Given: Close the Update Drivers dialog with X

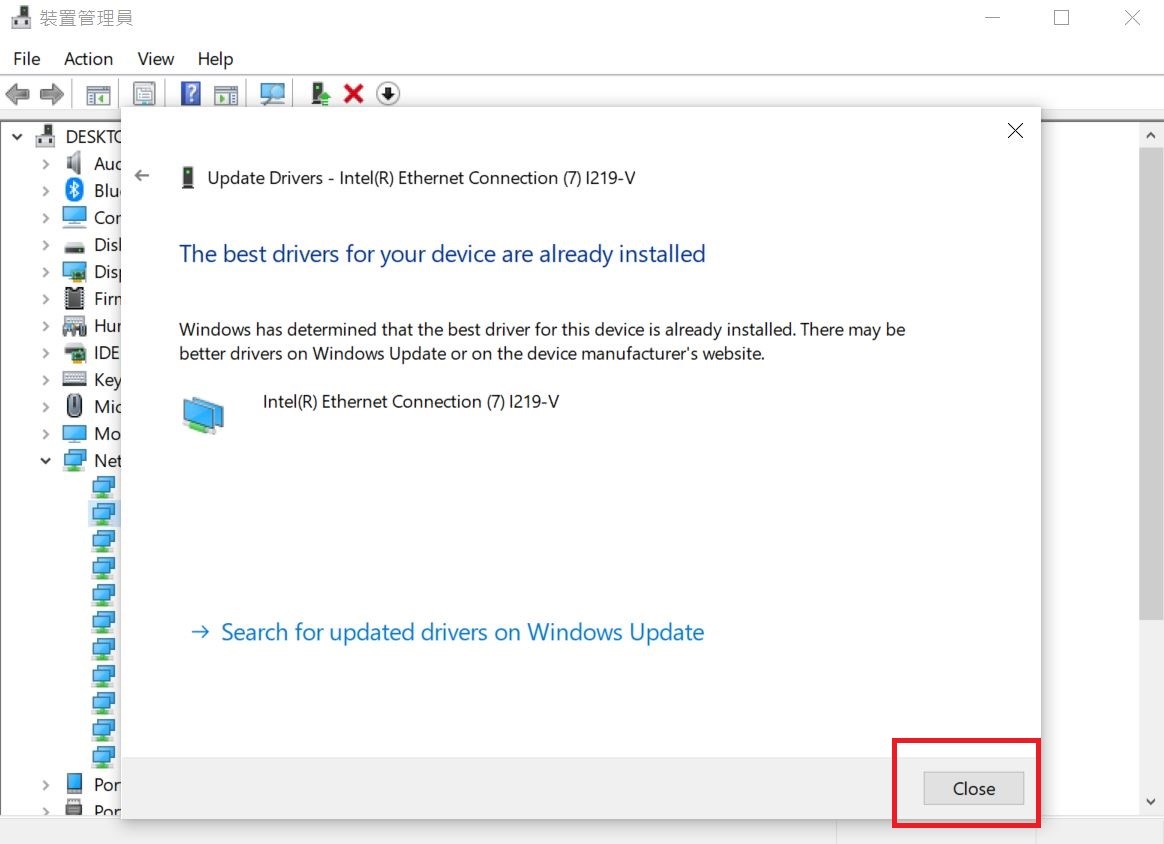Looking at the screenshot, I should 1015,131.
